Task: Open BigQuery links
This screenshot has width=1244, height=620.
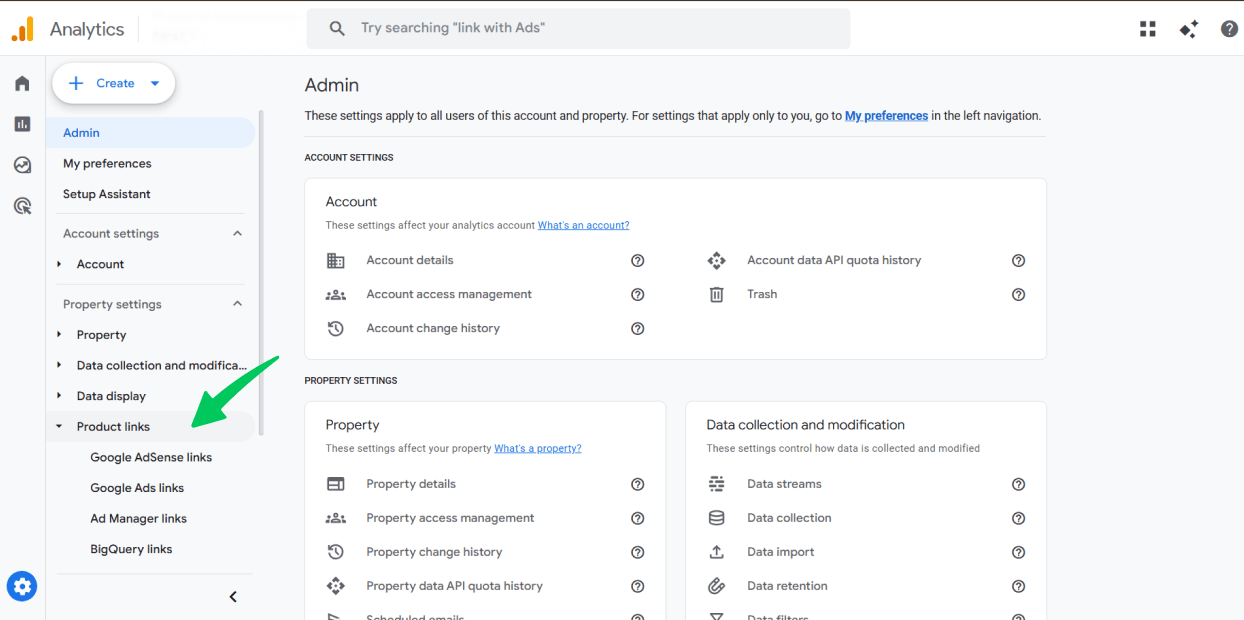Action: [131, 549]
